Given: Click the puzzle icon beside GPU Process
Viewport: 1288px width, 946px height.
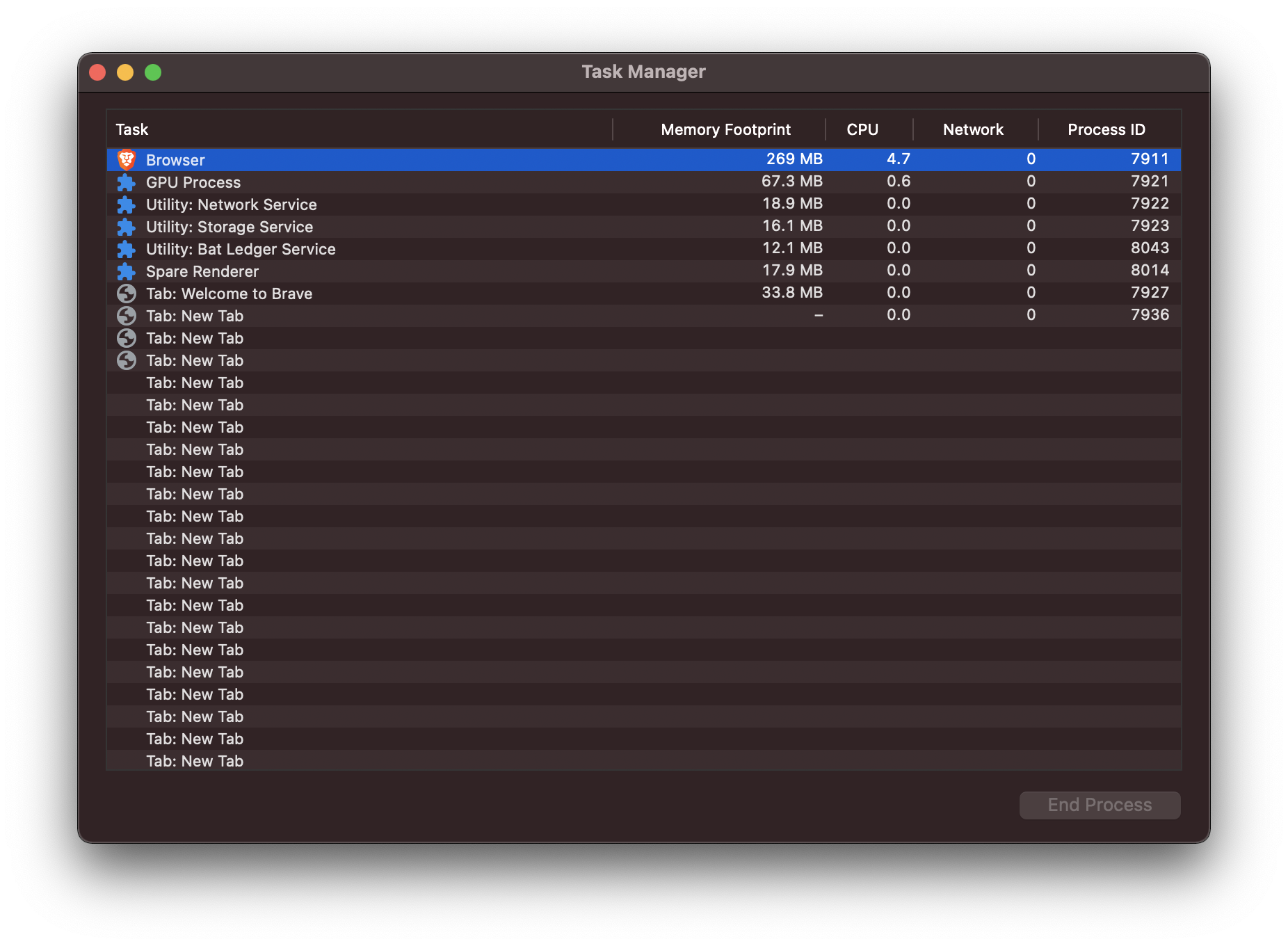Looking at the screenshot, I should 127,182.
